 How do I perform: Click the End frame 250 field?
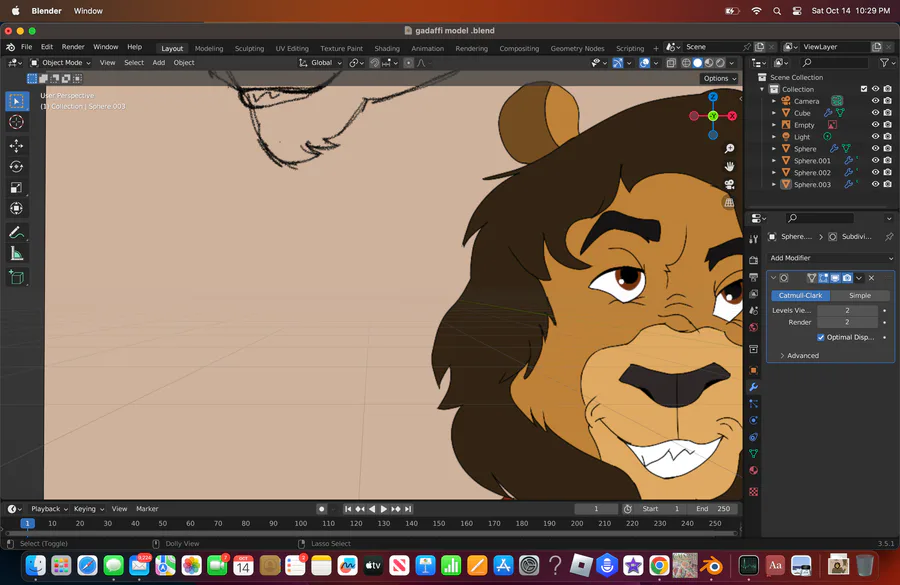tap(713, 509)
